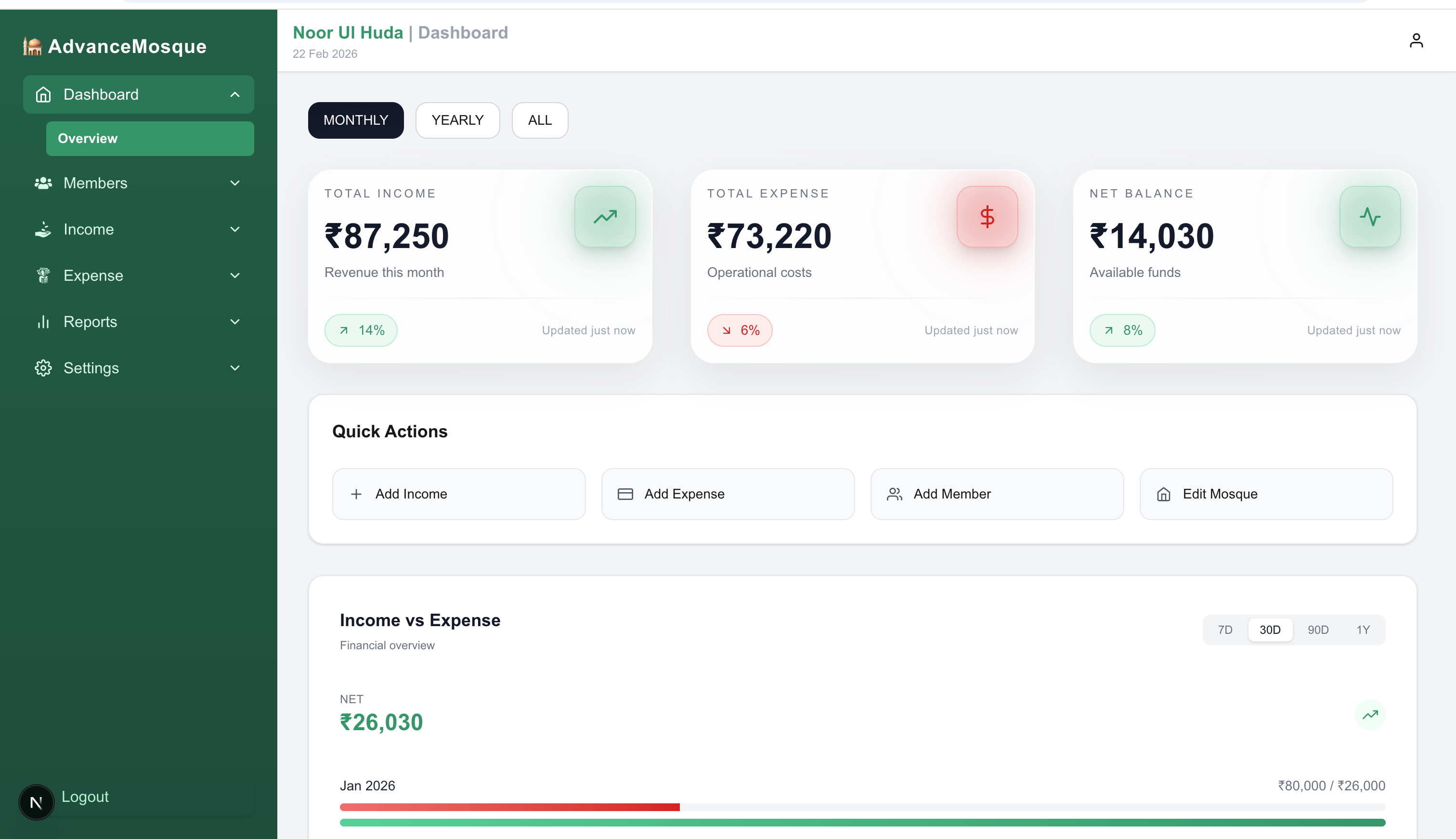Click the AdvanceMosque logo icon
Viewport: 1456px width, 839px height.
click(32, 46)
